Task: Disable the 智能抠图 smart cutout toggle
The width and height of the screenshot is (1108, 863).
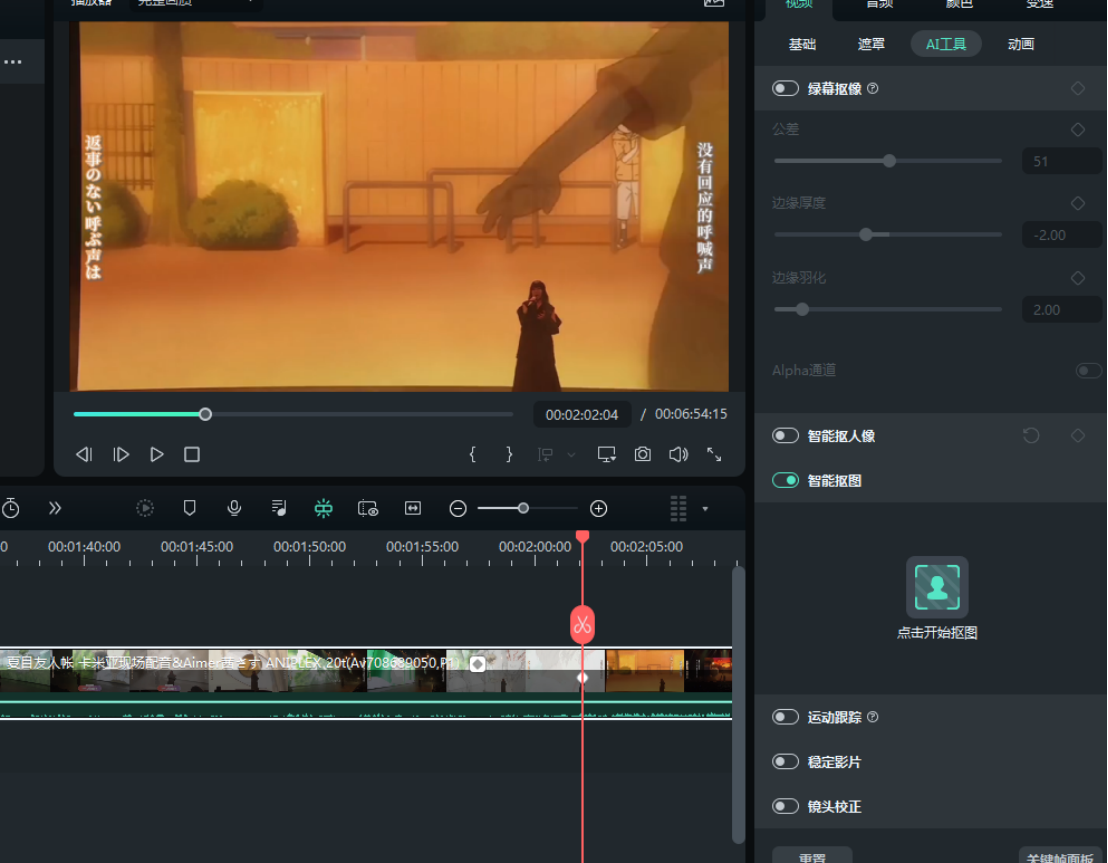Action: 785,481
